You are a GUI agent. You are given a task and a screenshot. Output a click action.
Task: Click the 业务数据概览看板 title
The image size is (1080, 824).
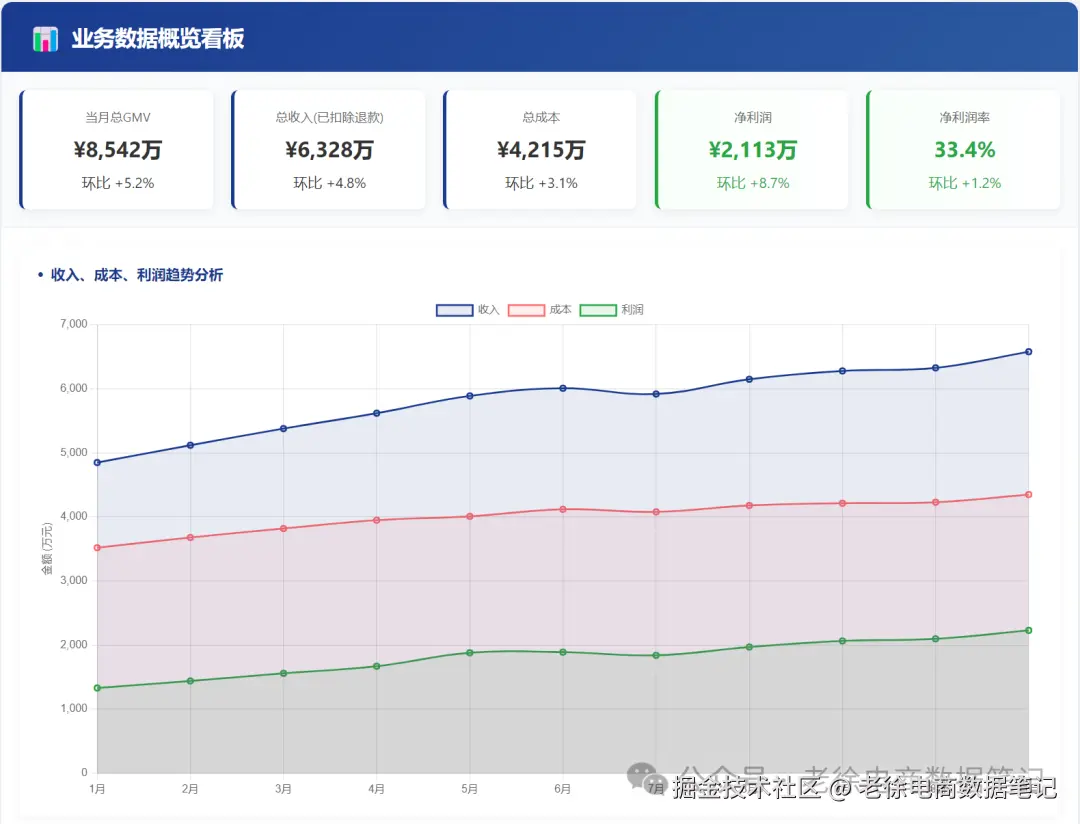click(158, 39)
